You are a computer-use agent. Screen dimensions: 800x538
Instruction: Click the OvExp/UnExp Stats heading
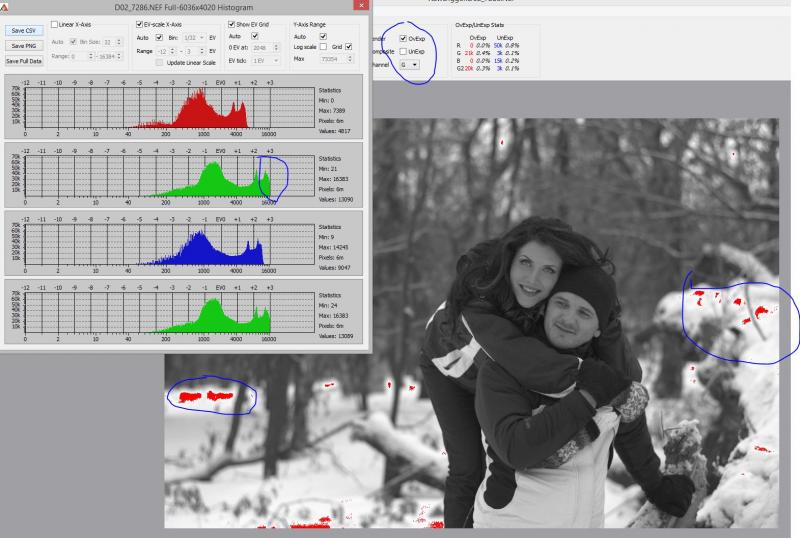point(480,25)
